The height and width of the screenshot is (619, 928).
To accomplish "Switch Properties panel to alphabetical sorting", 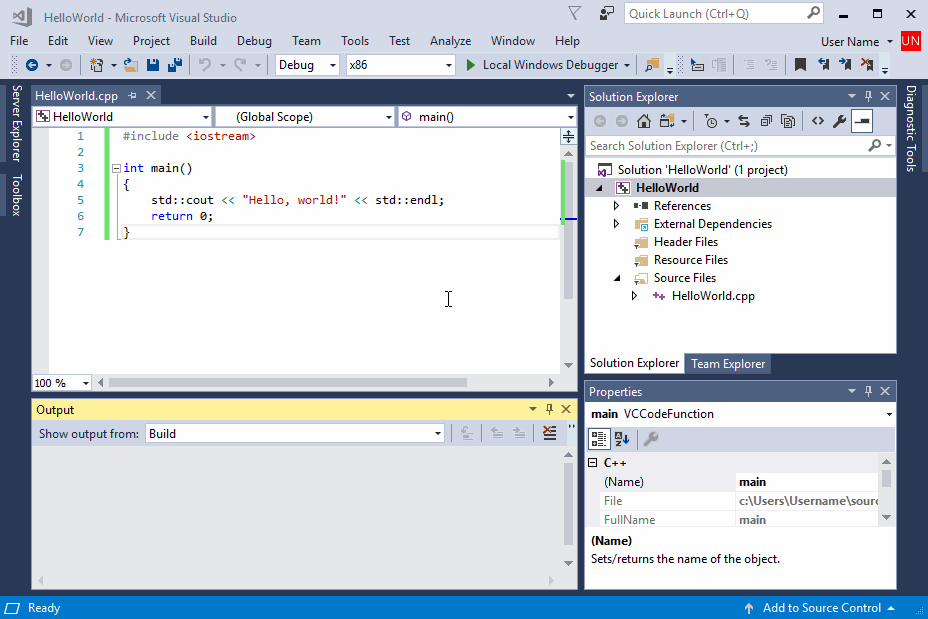I will coord(622,438).
